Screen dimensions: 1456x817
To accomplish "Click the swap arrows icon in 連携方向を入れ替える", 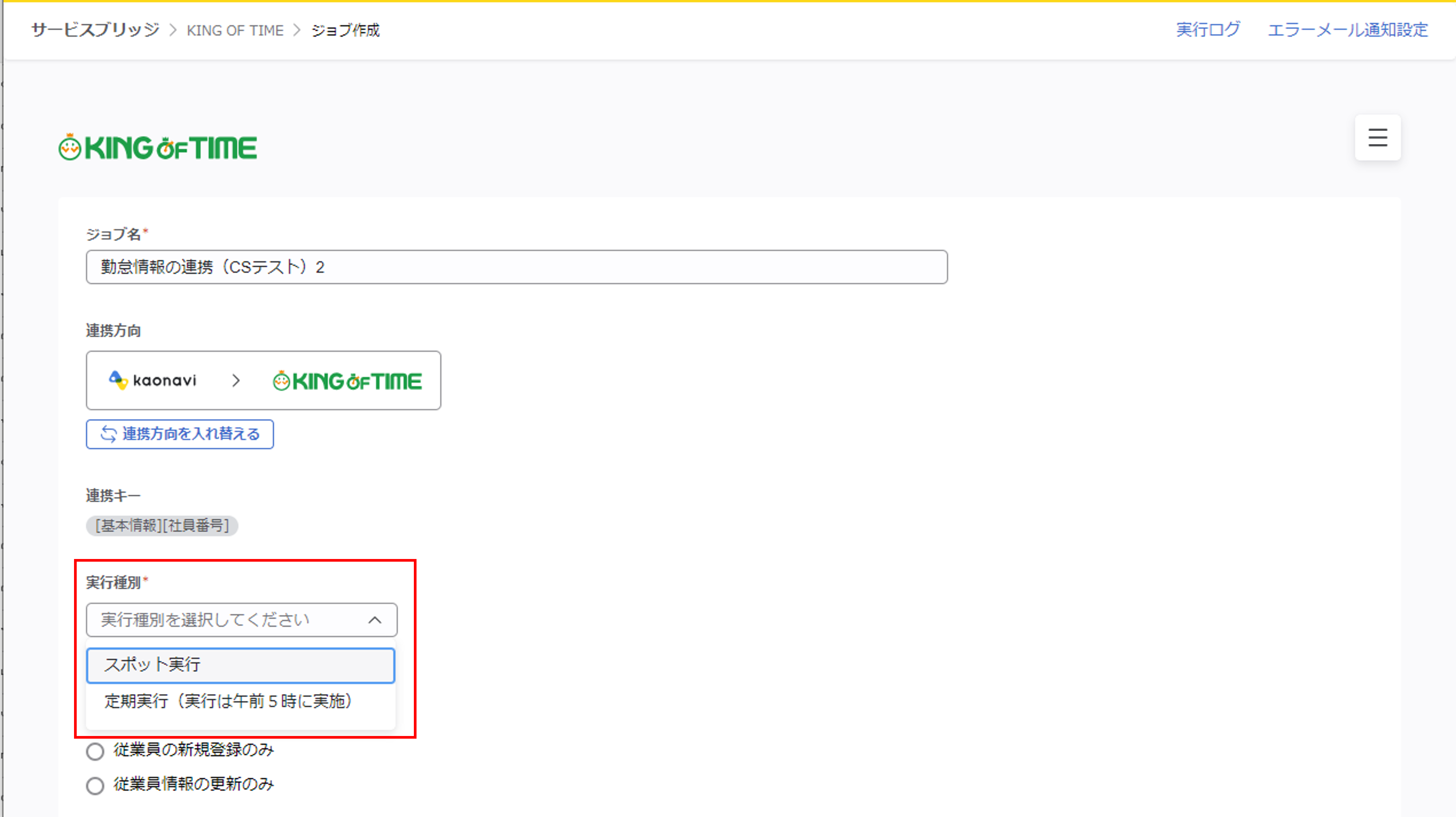I will tap(108, 434).
